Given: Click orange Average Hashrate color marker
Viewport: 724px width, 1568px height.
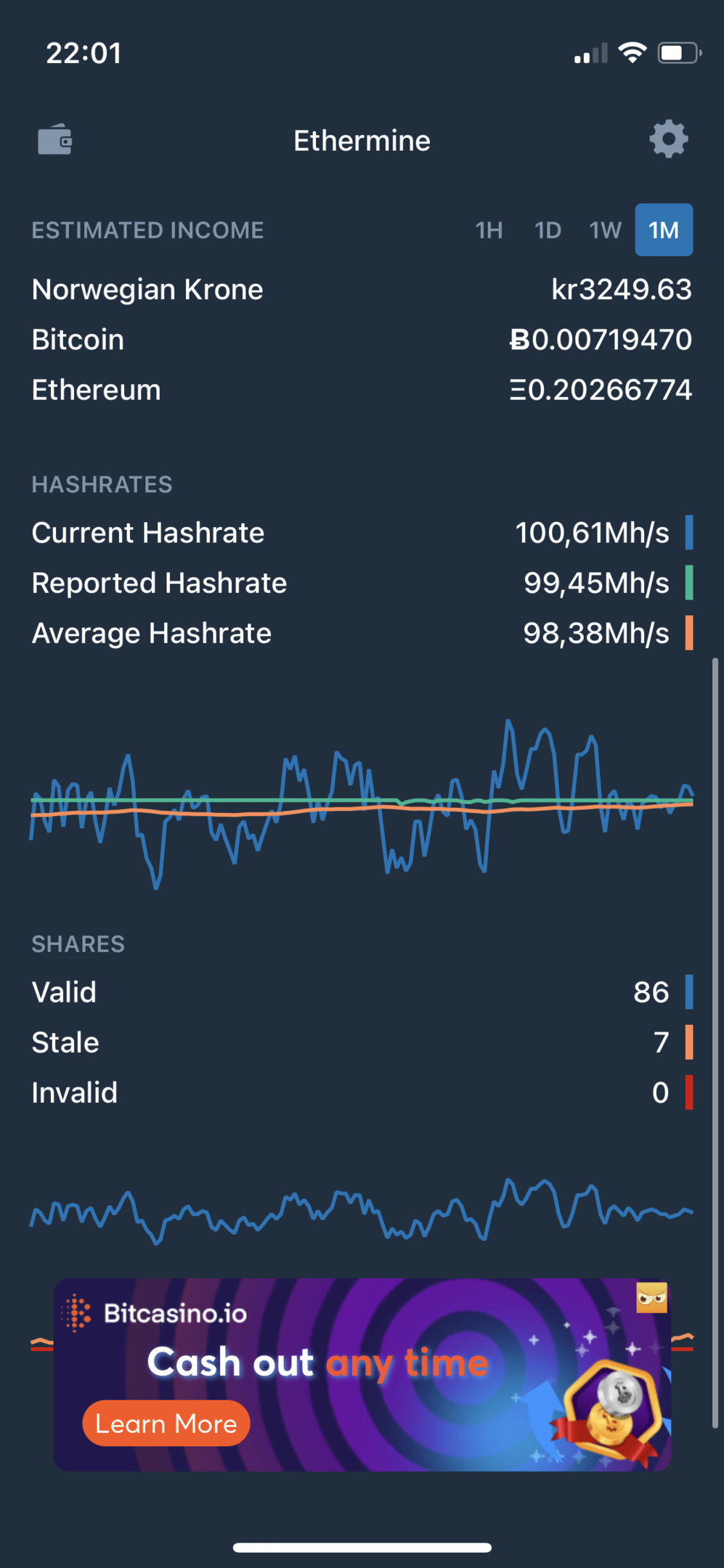Looking at the screenshot, I should pos(689,632).
